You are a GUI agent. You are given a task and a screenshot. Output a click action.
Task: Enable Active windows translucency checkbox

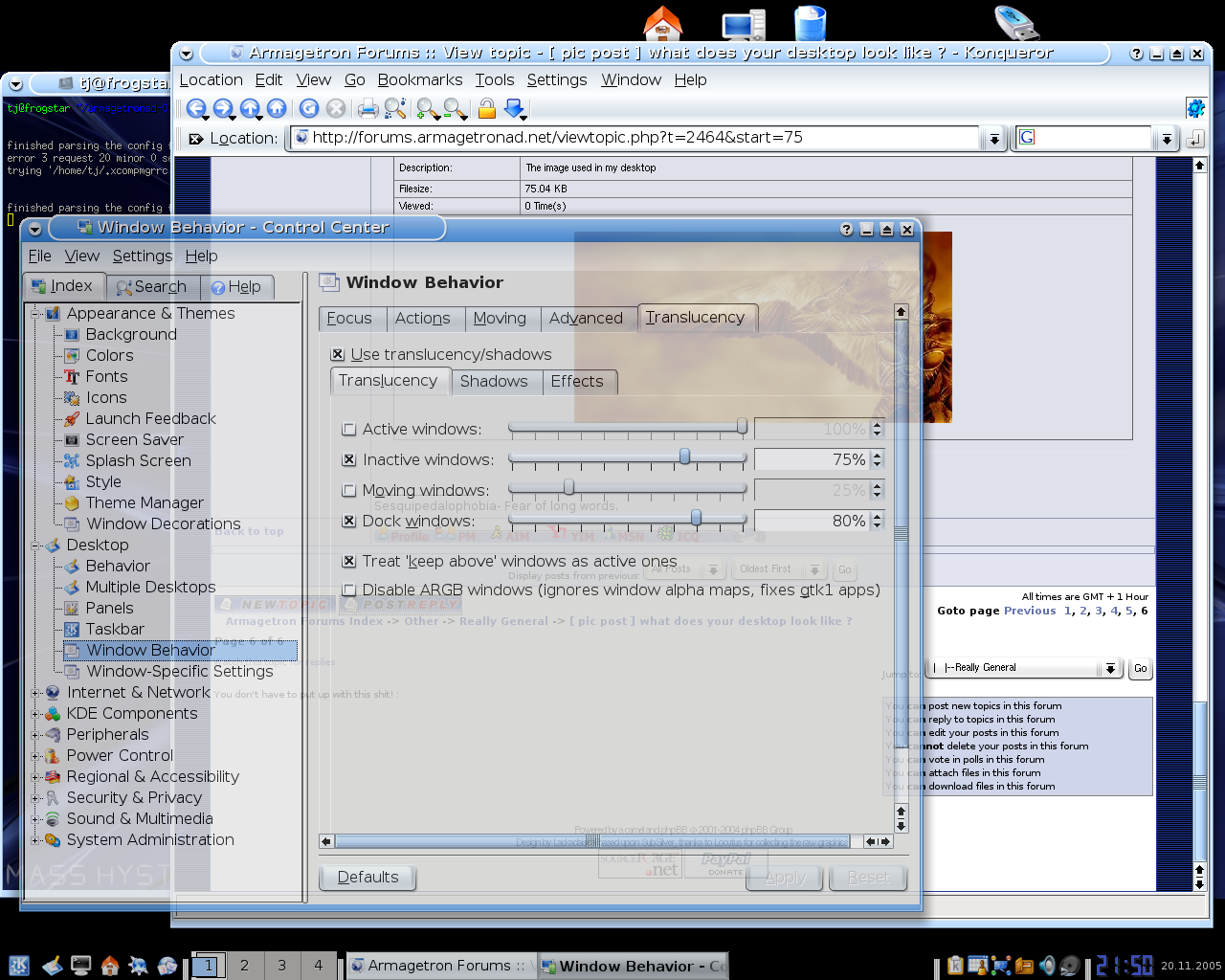click(x=349, y=430)
